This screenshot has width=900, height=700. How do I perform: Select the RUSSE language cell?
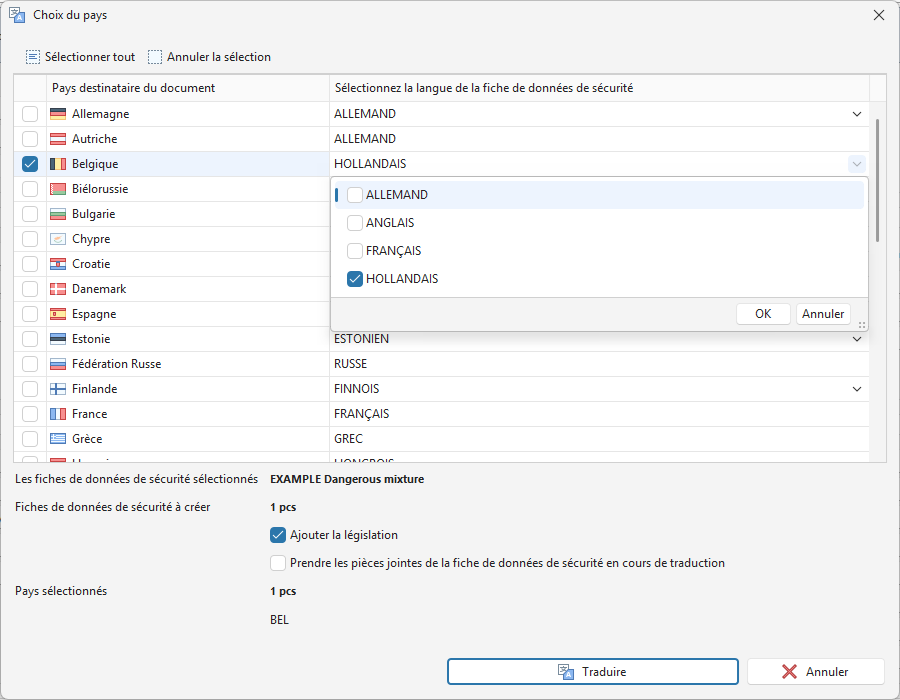599,364
